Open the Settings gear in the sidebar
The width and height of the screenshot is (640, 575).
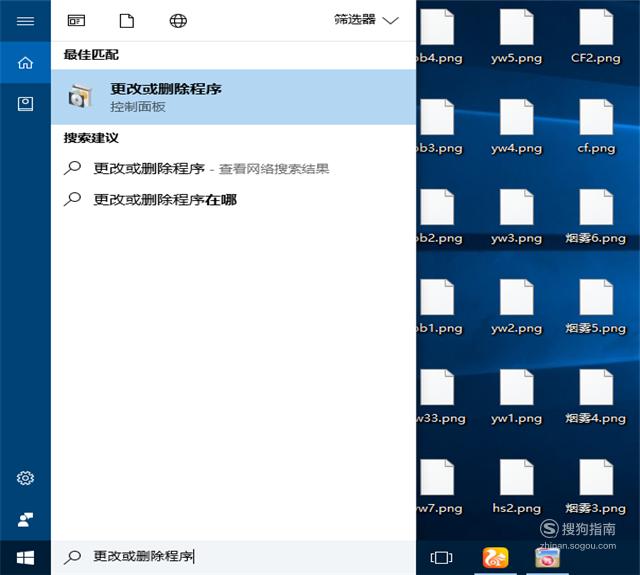pos(25,478)
